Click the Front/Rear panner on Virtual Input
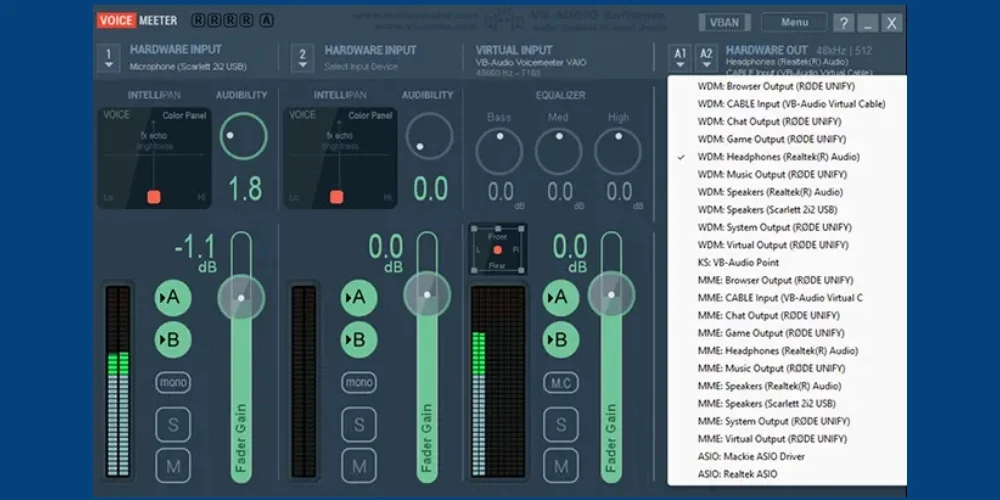The image size is (1000, 500). [x=497, y=250]
